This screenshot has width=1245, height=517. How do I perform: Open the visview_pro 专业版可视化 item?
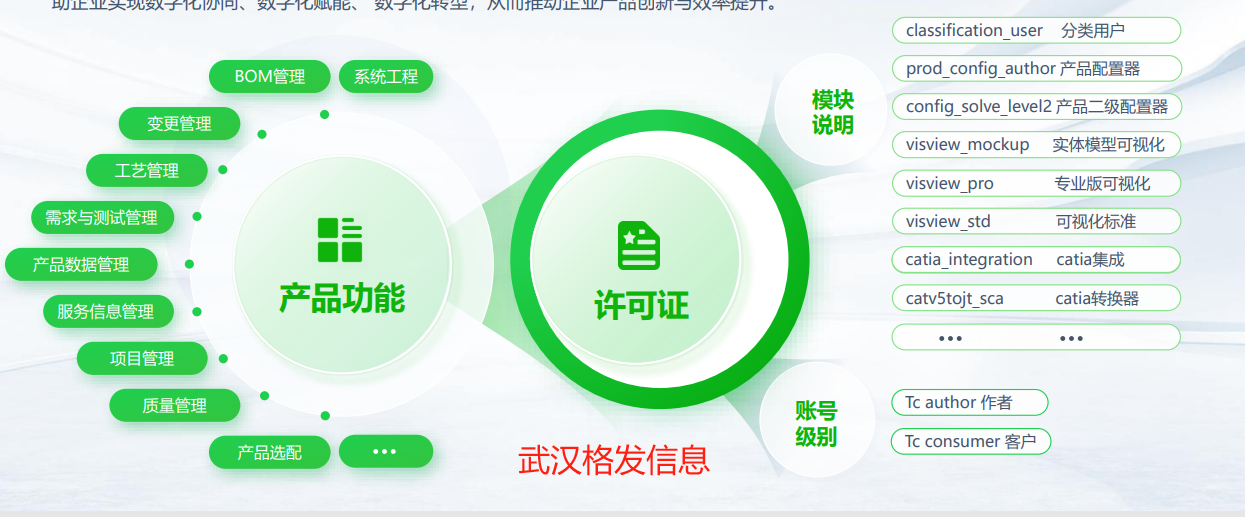(x=1036, y=183)
